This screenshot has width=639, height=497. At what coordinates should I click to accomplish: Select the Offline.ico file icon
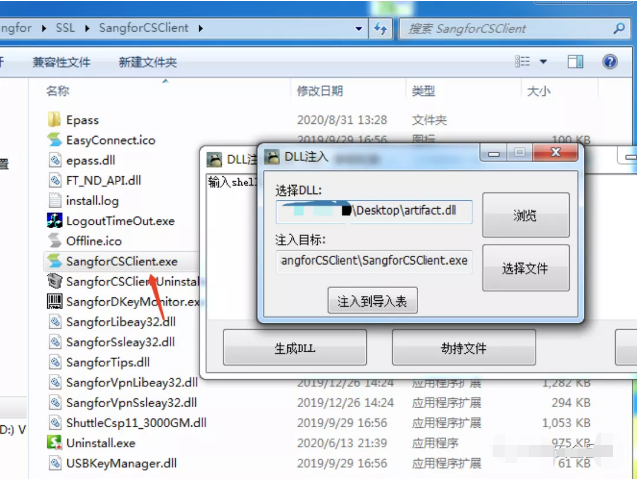point(54,241)
